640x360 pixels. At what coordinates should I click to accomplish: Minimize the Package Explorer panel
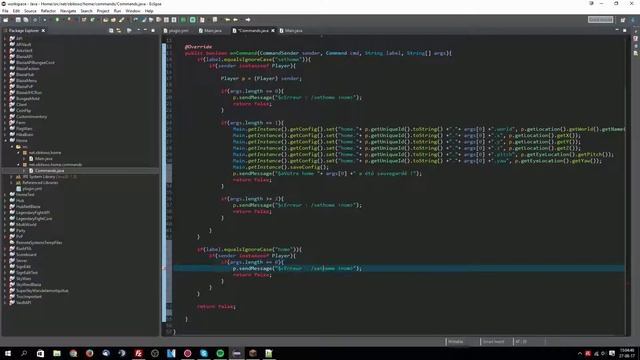pyautogui.click(x=145, y=30)
